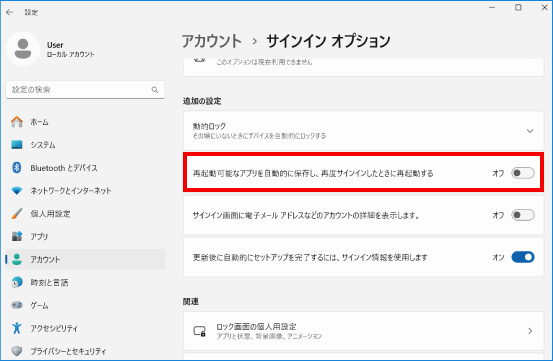Open 個人用設定 category

pos(85,213)
